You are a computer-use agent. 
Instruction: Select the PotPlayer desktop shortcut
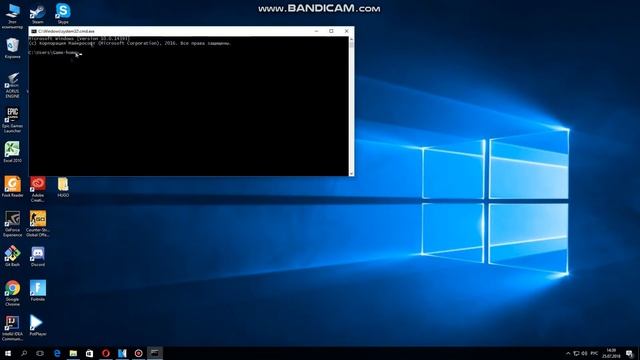pyautogui.click(x=38, y=325)
